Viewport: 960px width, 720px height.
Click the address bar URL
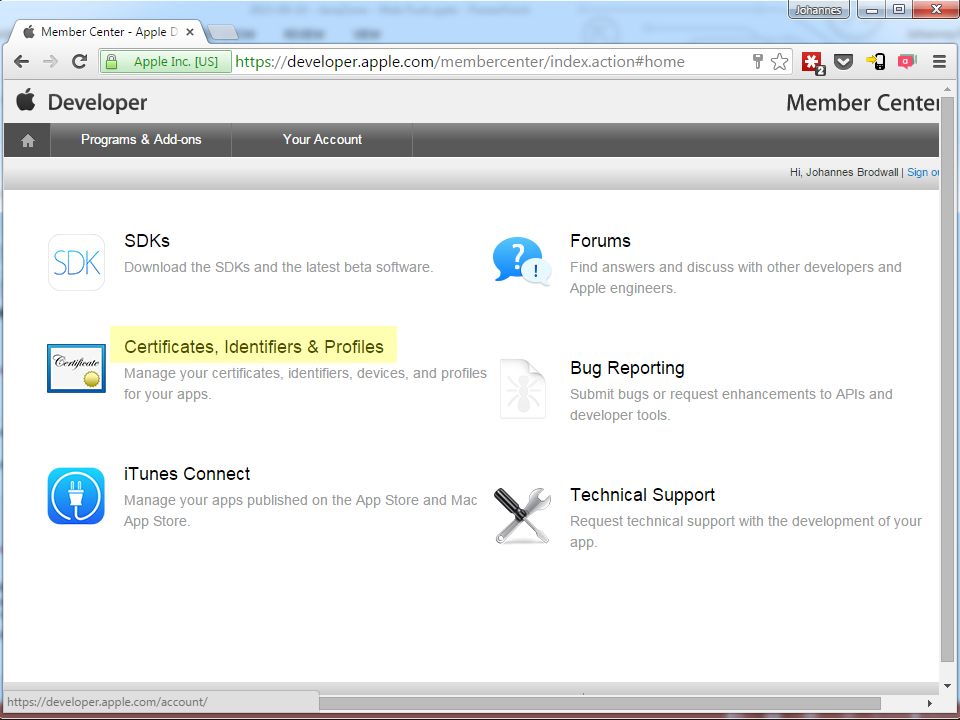pos(460,61)
